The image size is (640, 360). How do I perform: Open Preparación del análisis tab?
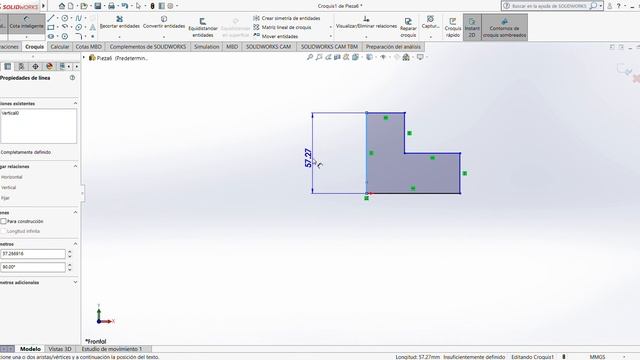point(393,47)
